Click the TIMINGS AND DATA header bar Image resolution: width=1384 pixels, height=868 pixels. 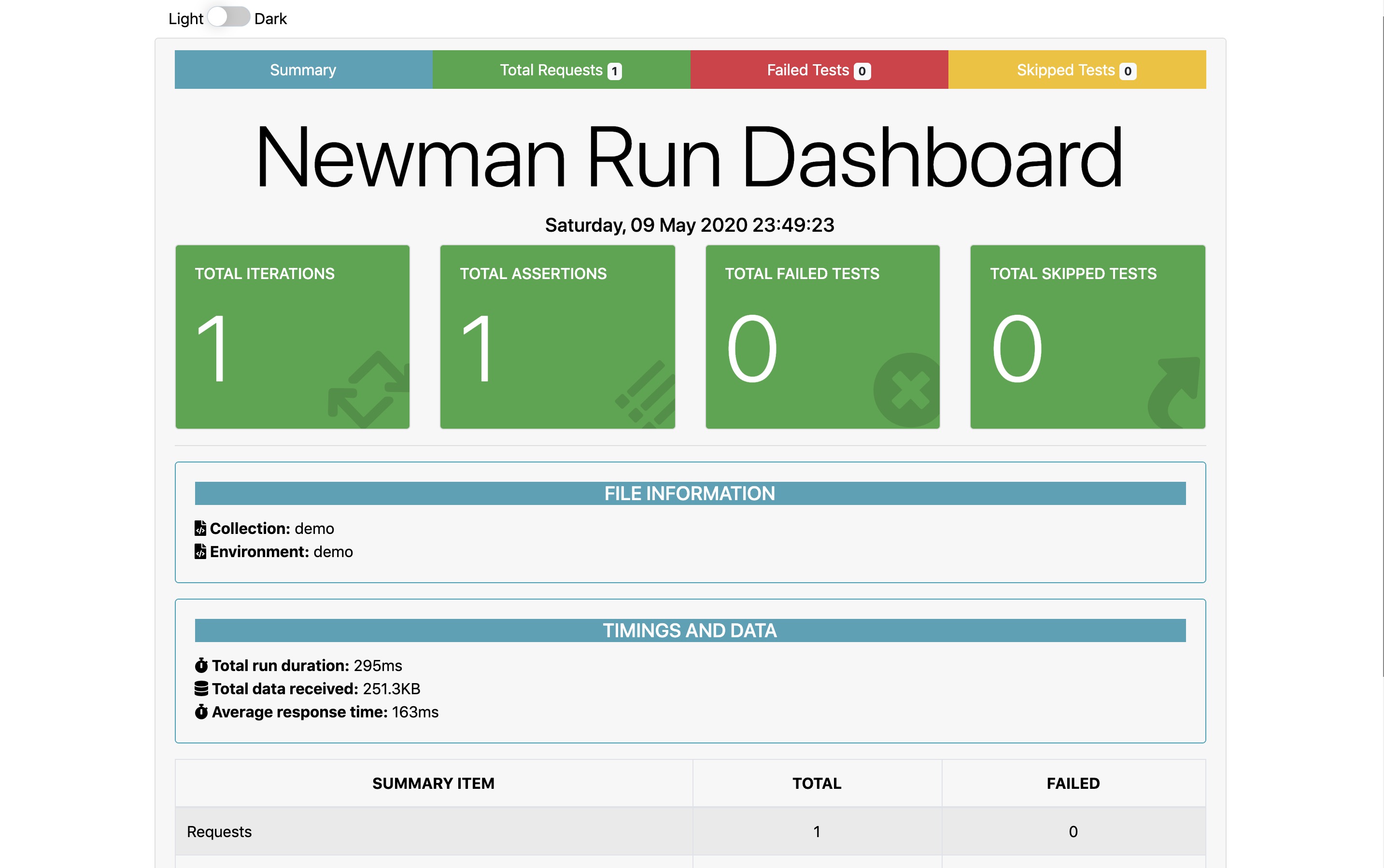click(x=690, y=630)
